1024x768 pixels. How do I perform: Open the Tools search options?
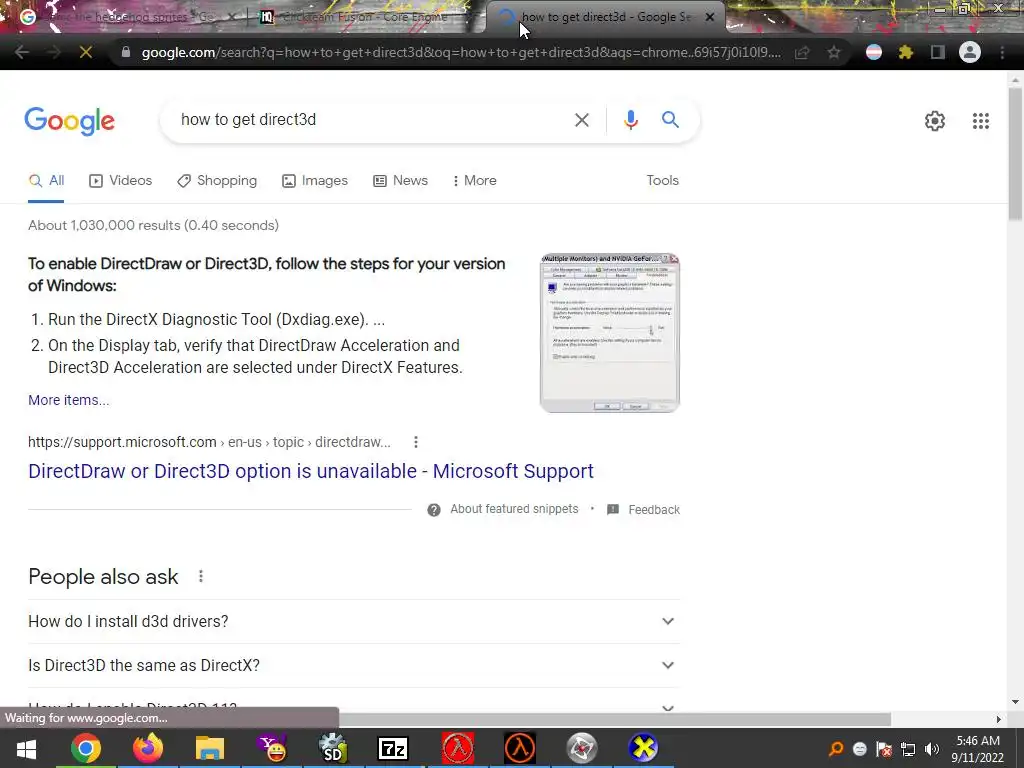662,180
